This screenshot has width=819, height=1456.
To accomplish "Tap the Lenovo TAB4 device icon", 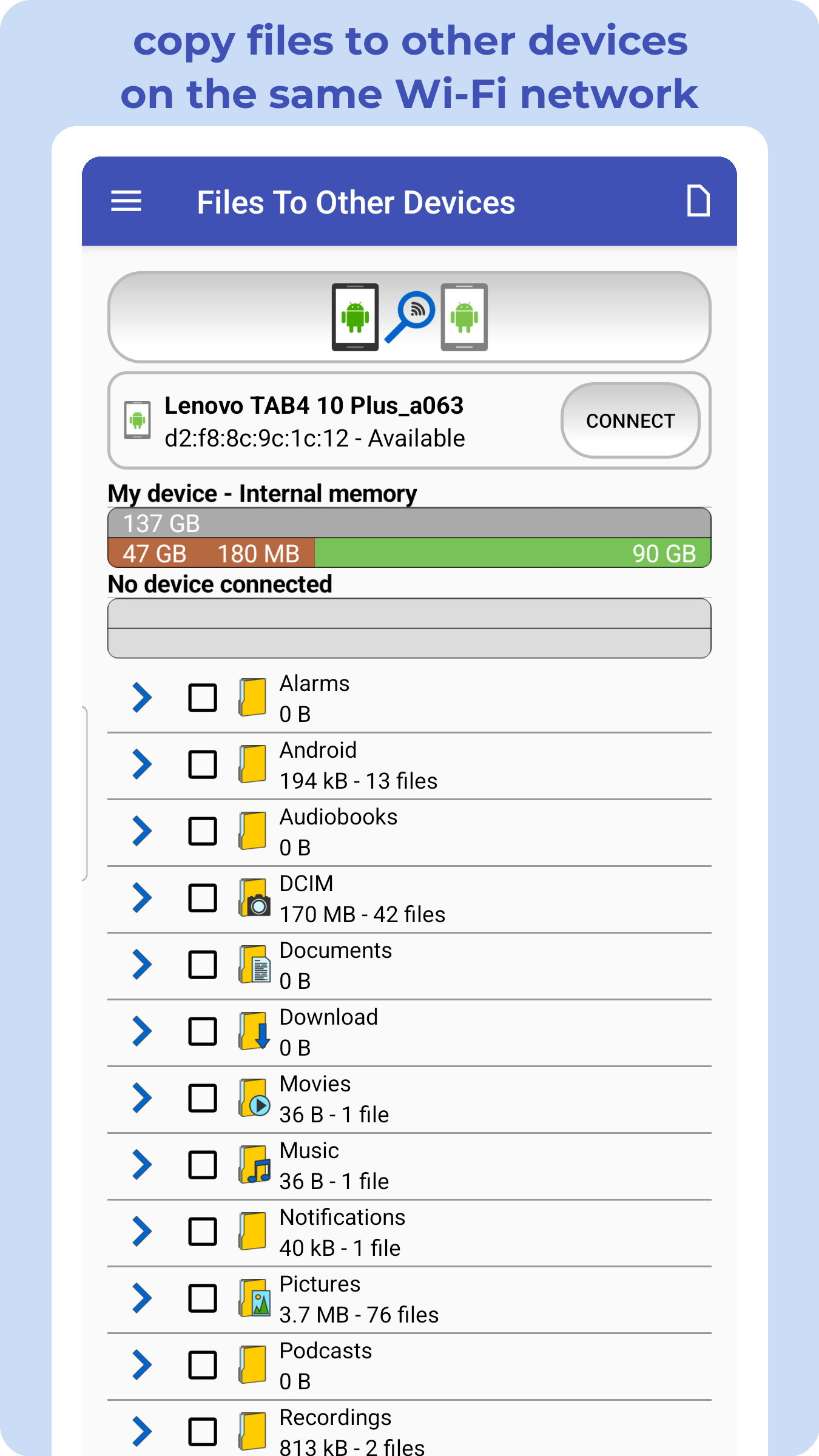I will (x=138, y=420).
